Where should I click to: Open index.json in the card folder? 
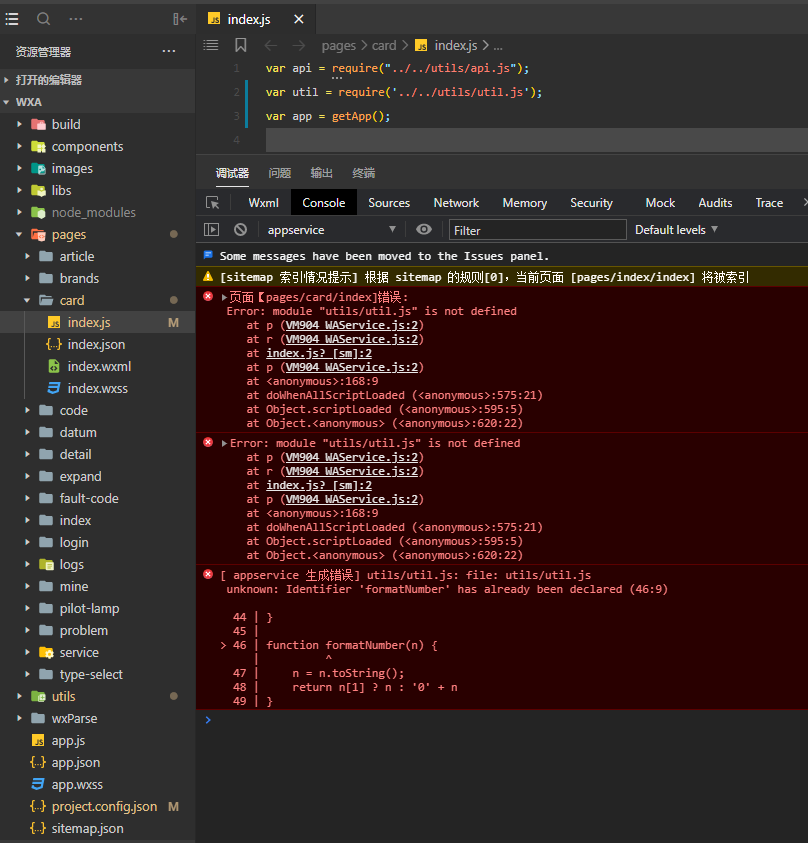point(97,344)
